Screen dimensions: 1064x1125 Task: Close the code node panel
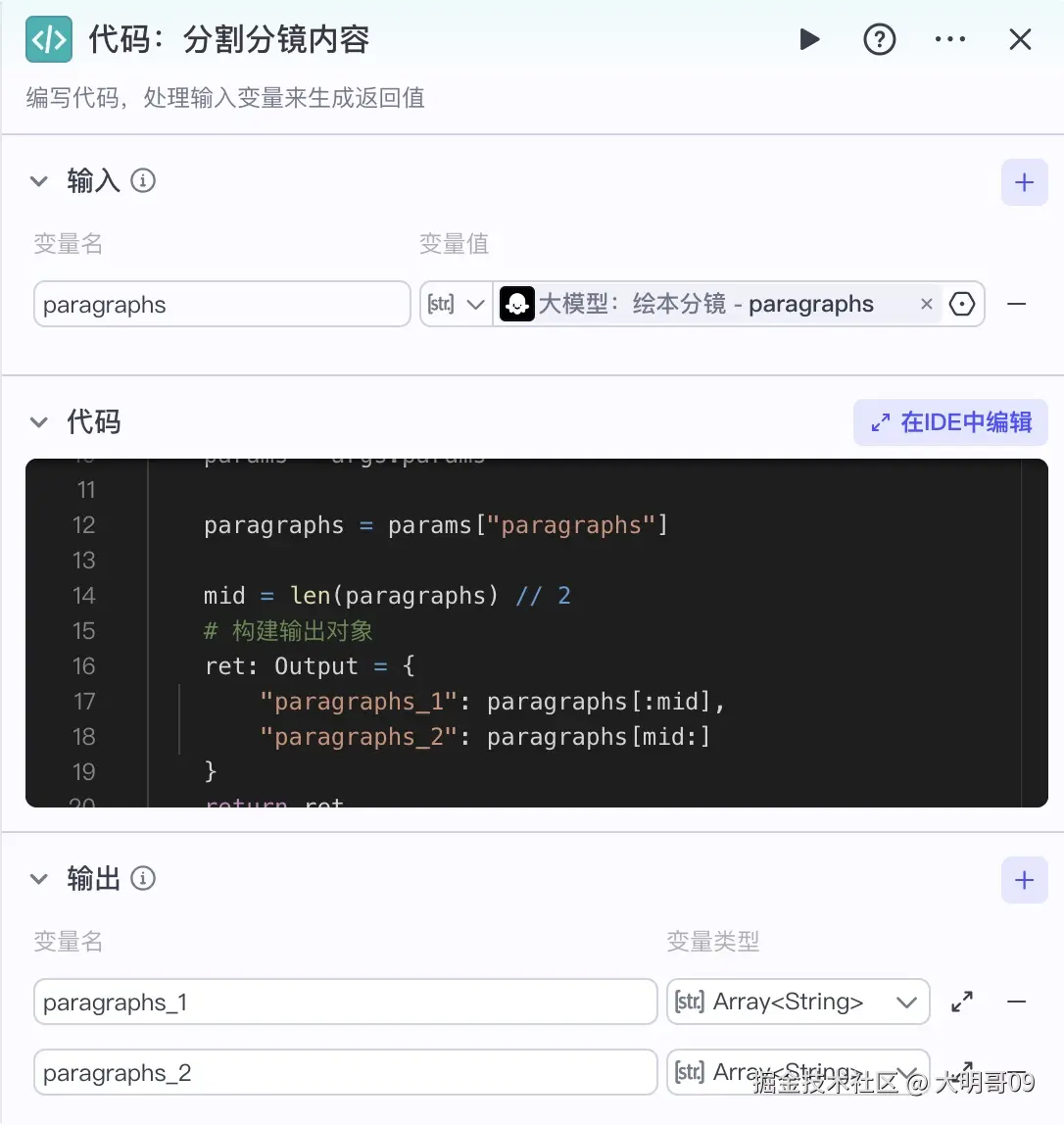[x=1020, y=39]
